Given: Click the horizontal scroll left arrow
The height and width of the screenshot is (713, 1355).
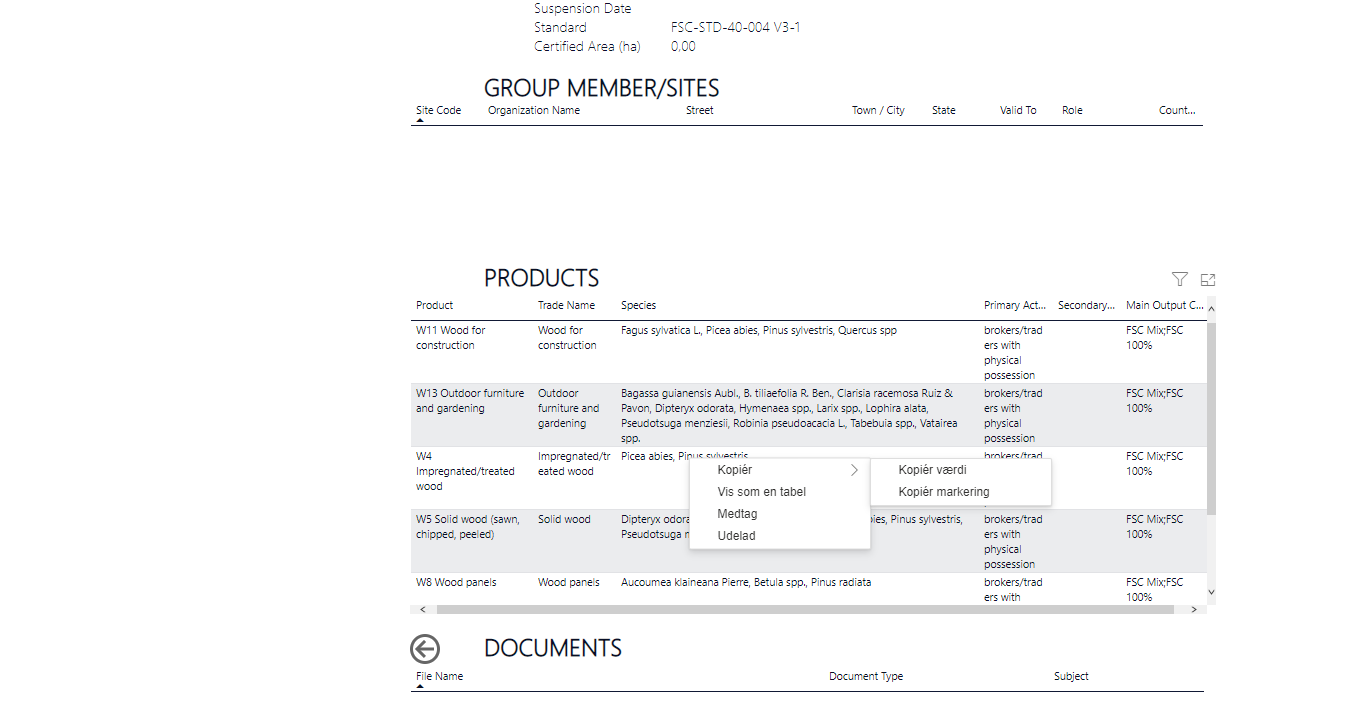Looking at the screenshot, I should (422, 609).
